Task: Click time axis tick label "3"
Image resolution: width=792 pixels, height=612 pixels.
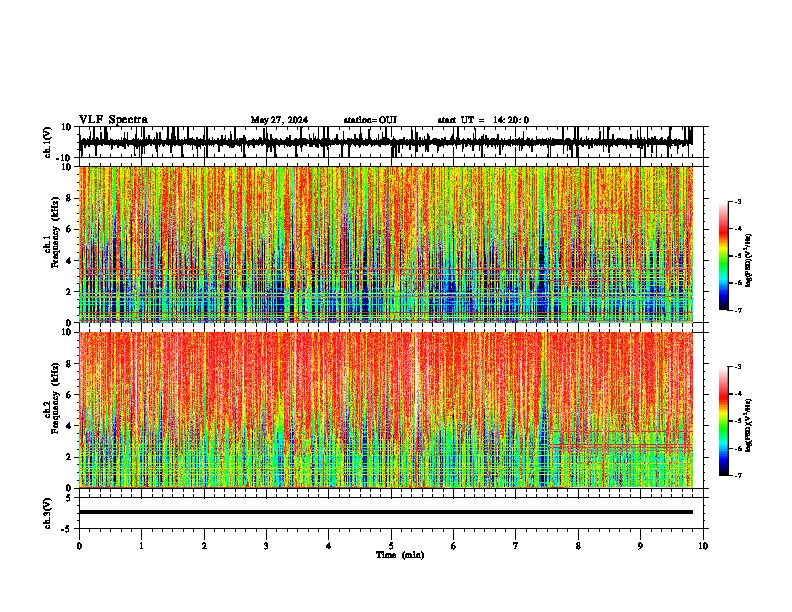Action: pyautogui.click(x=266, y=546)
